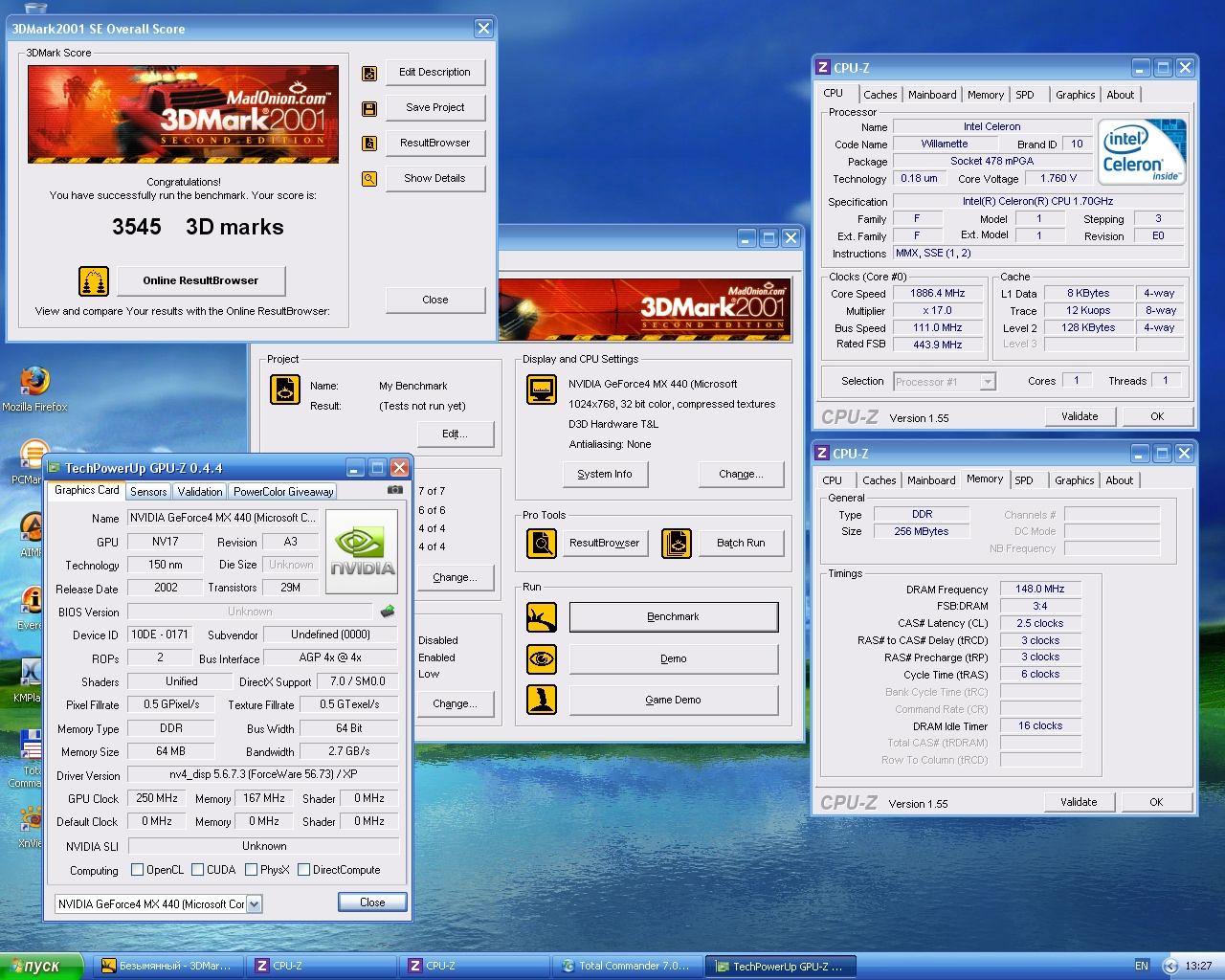
Task: Click the Batch Run button
Action: [x=741, y=543]
